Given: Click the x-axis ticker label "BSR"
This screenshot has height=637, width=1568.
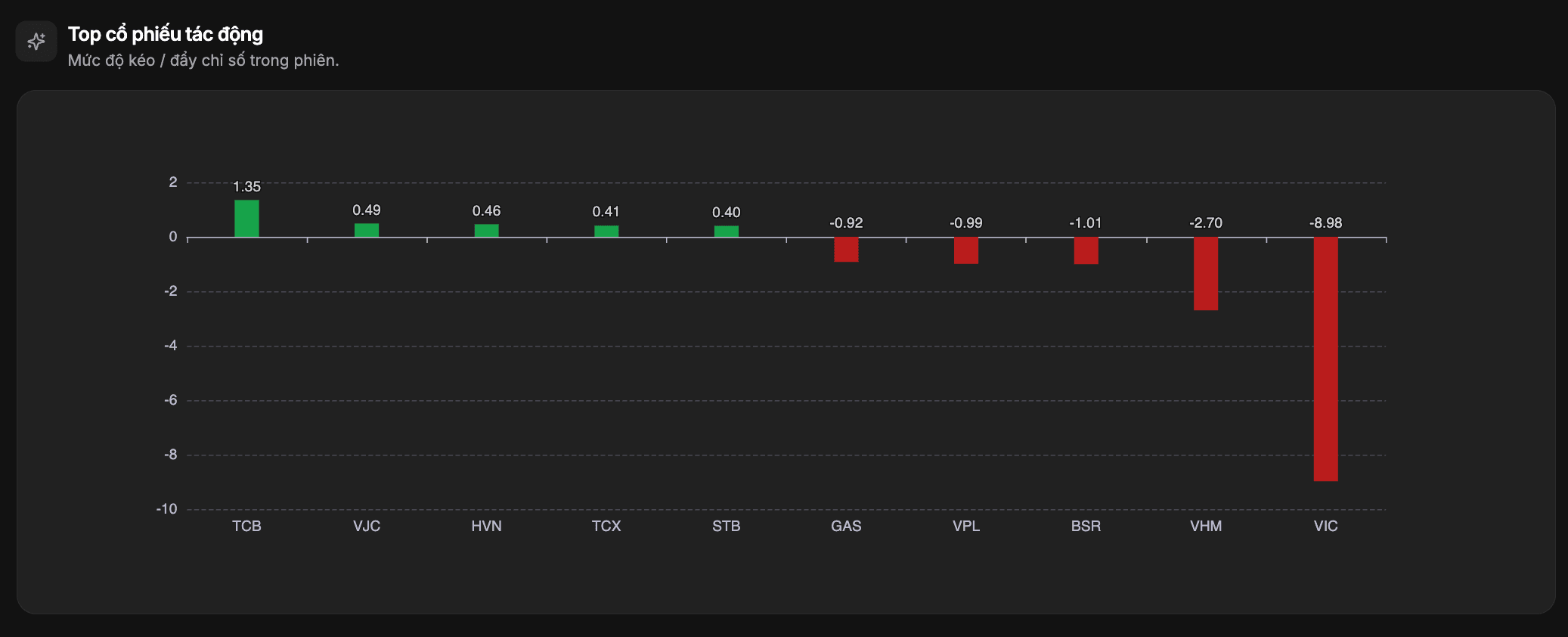Looking at the screenshot, I should (1086, 527).
